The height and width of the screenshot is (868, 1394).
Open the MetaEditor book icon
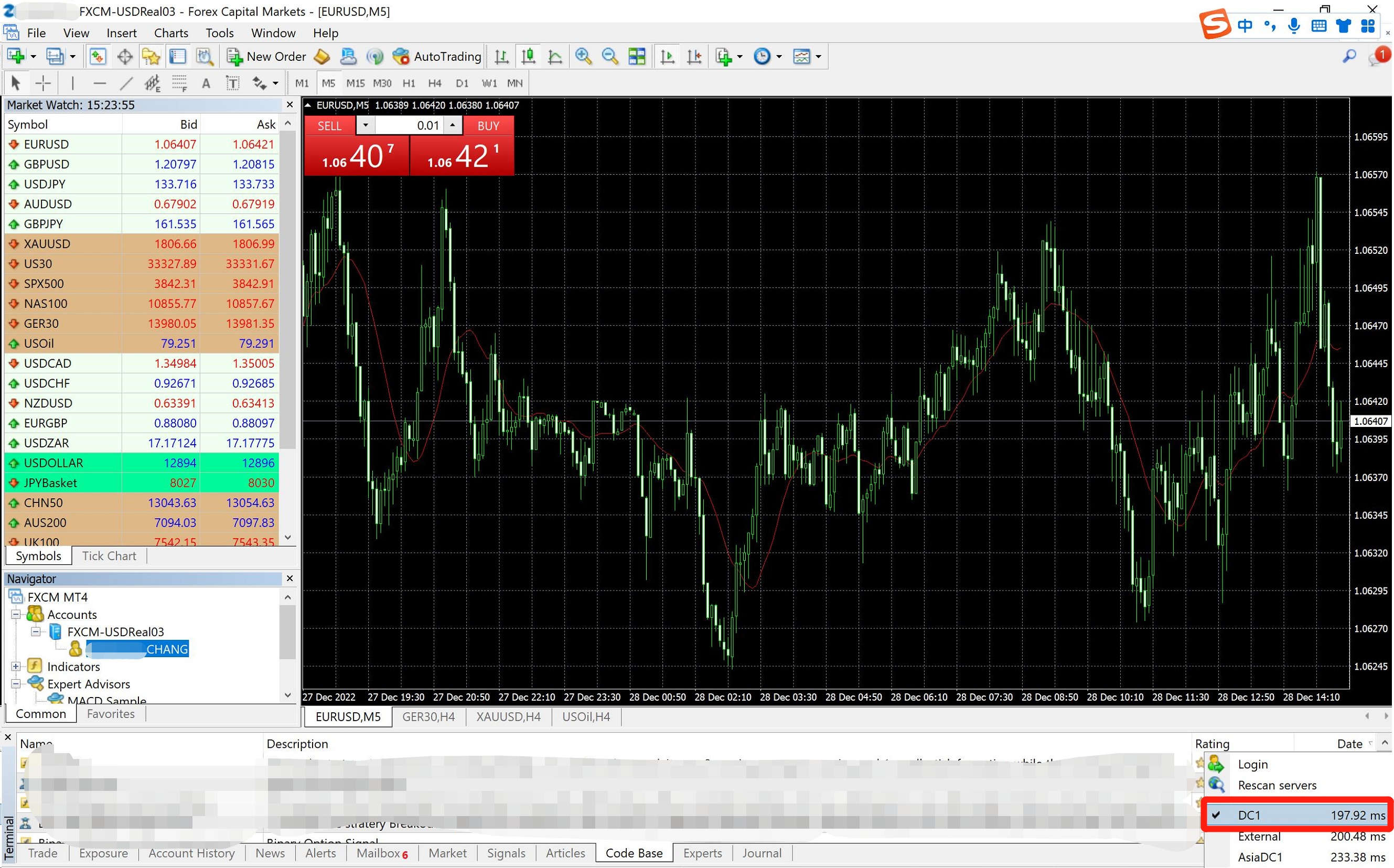[x=322, y=56]
